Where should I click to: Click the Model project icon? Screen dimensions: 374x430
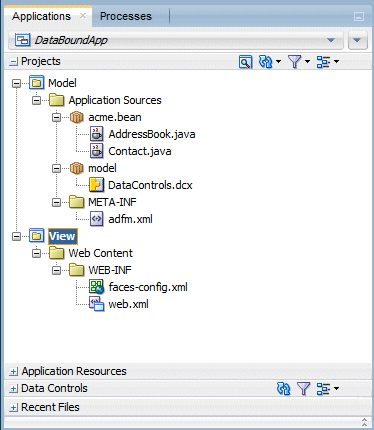click(x=36, y=83)
